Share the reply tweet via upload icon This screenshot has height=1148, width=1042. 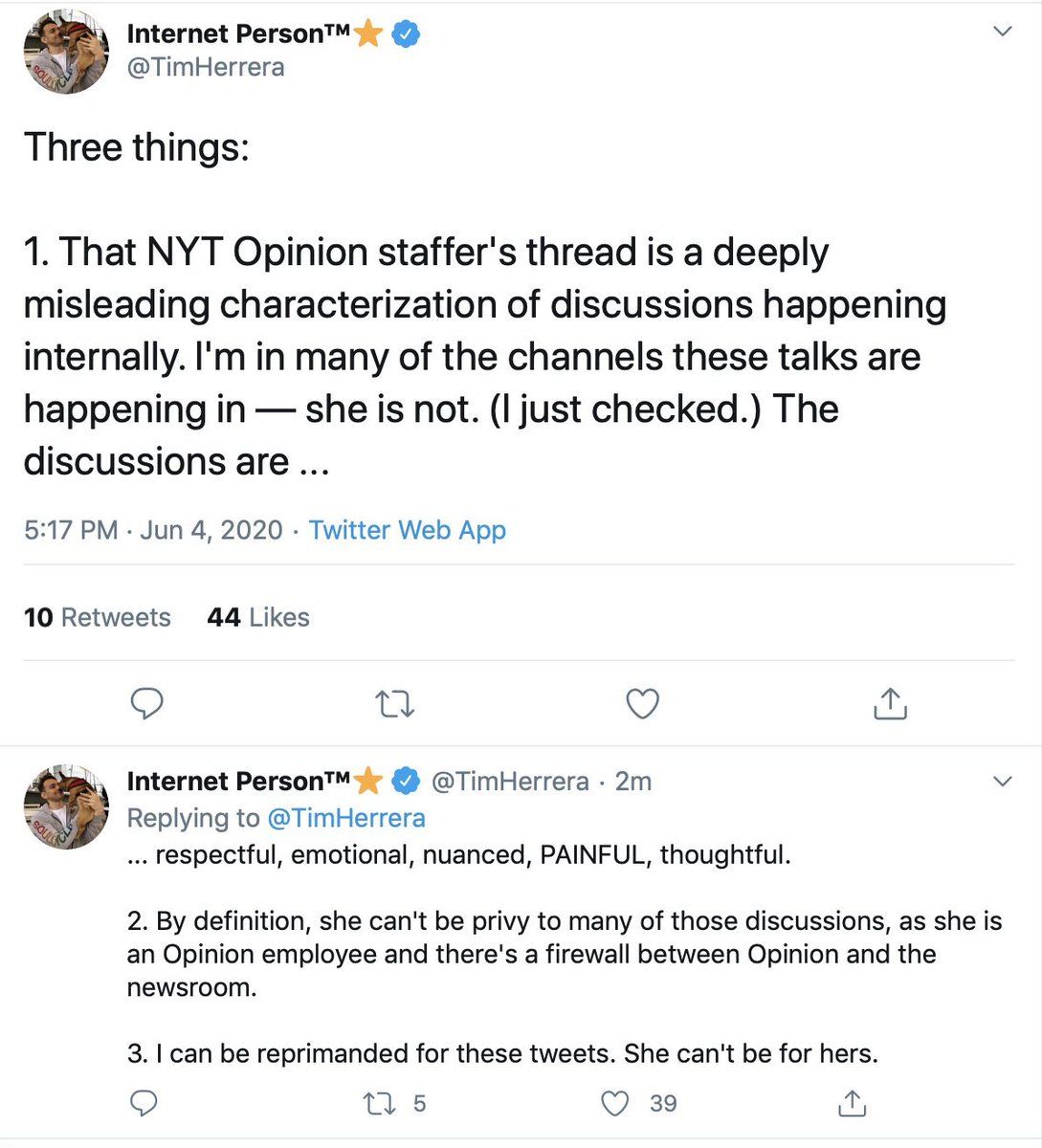(x=852, y=1103)
